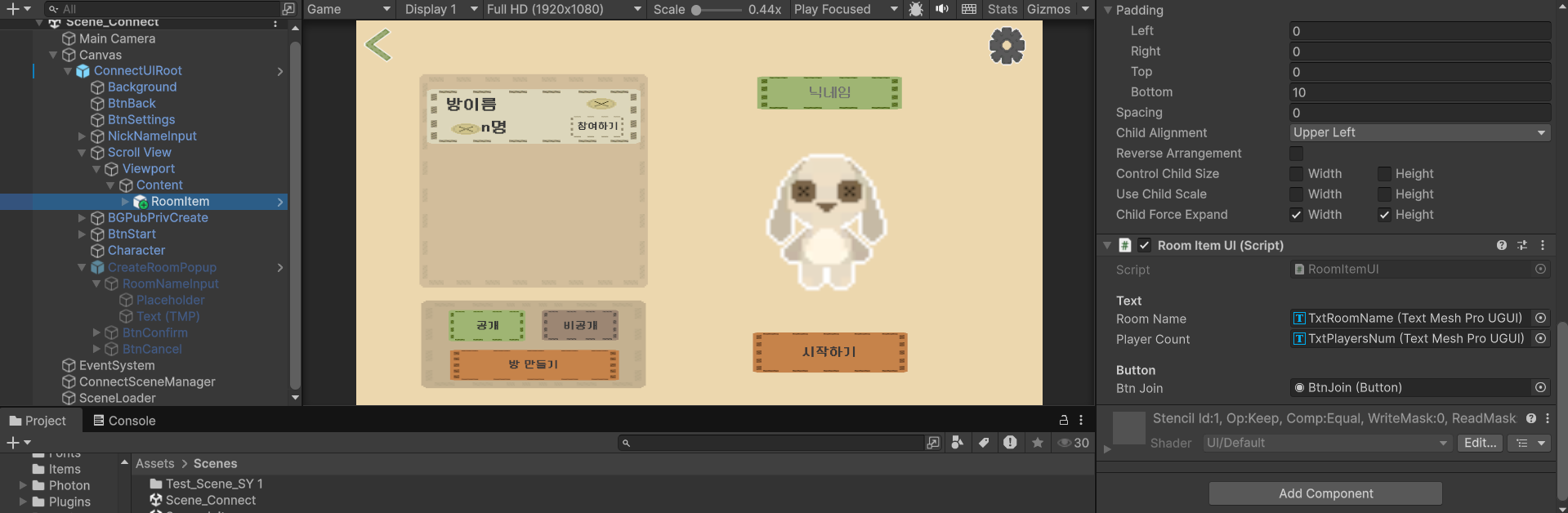This screenshot has height=513, width=1568.
Task: Open Scene_Connect hierarchy kebab menu
Action: coord(275,23)
